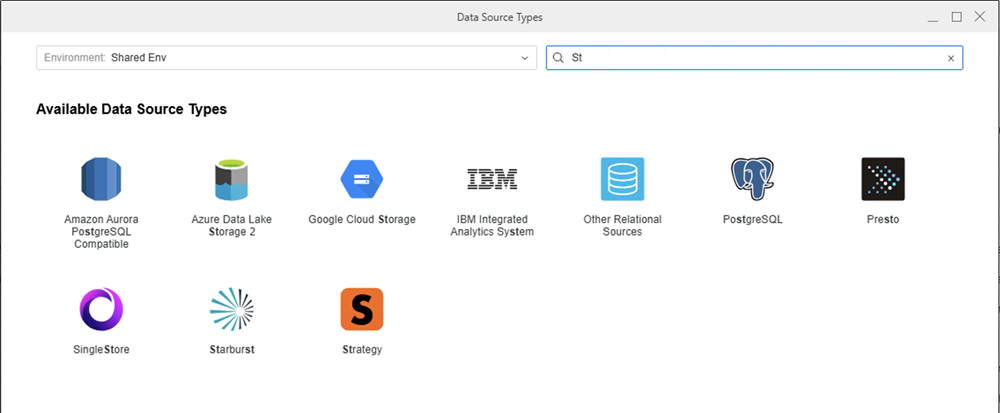This screenshot has width=1000, height=413.
Task: Click the "IBM Integrated Analytics System" label text
Action: [492, 226]
